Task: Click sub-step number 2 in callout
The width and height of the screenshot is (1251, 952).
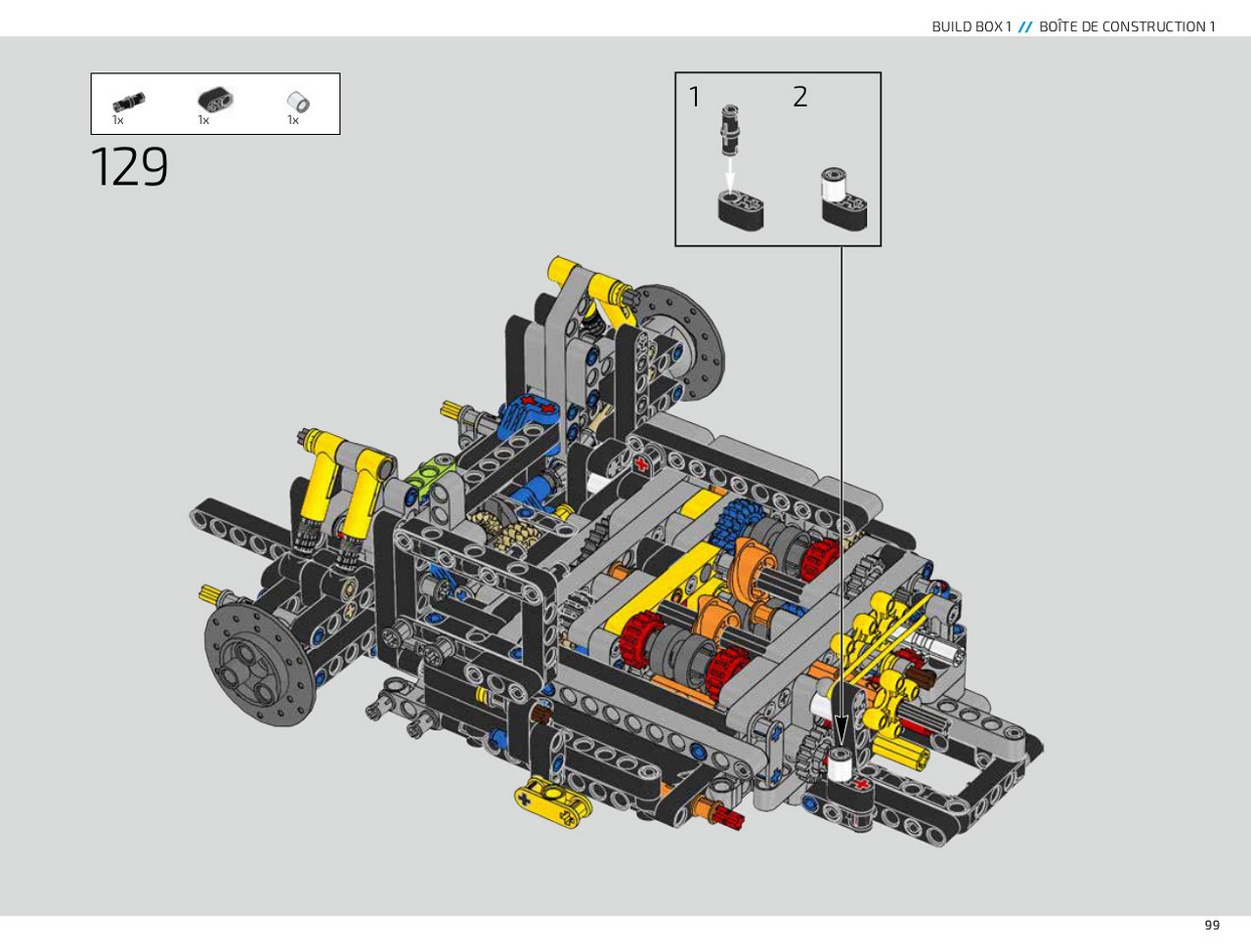Action: (x=800, y=97)
